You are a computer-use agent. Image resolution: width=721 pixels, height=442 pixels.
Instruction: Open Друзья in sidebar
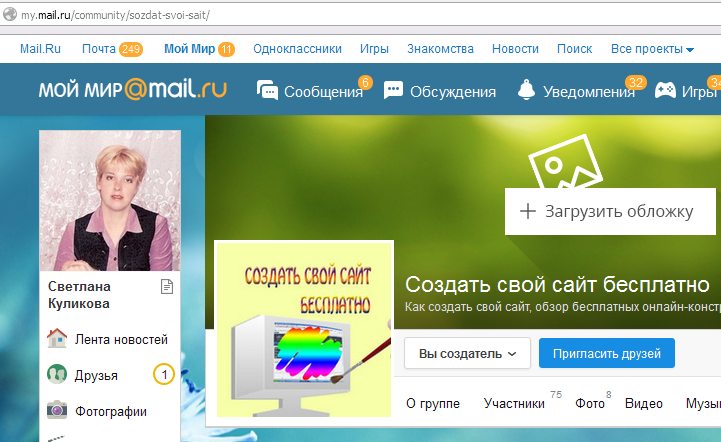point(96,375)
